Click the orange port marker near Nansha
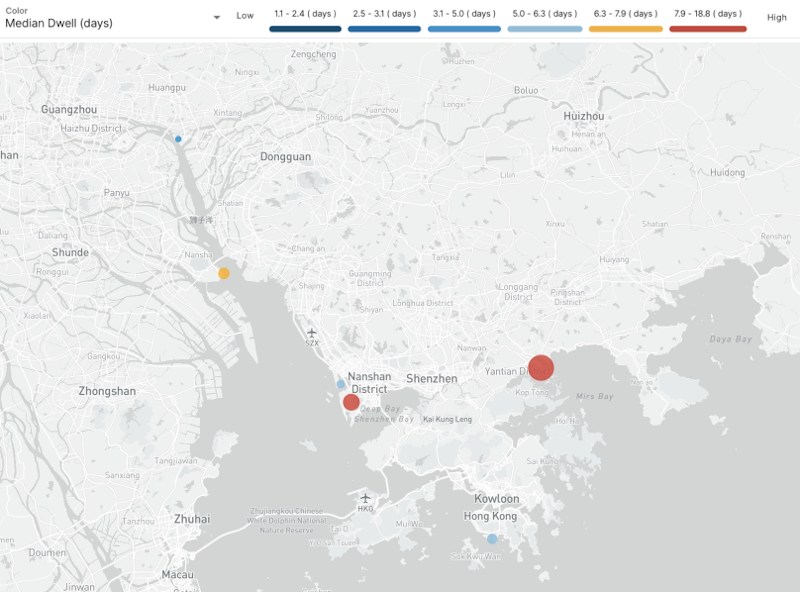 (224, 273)
